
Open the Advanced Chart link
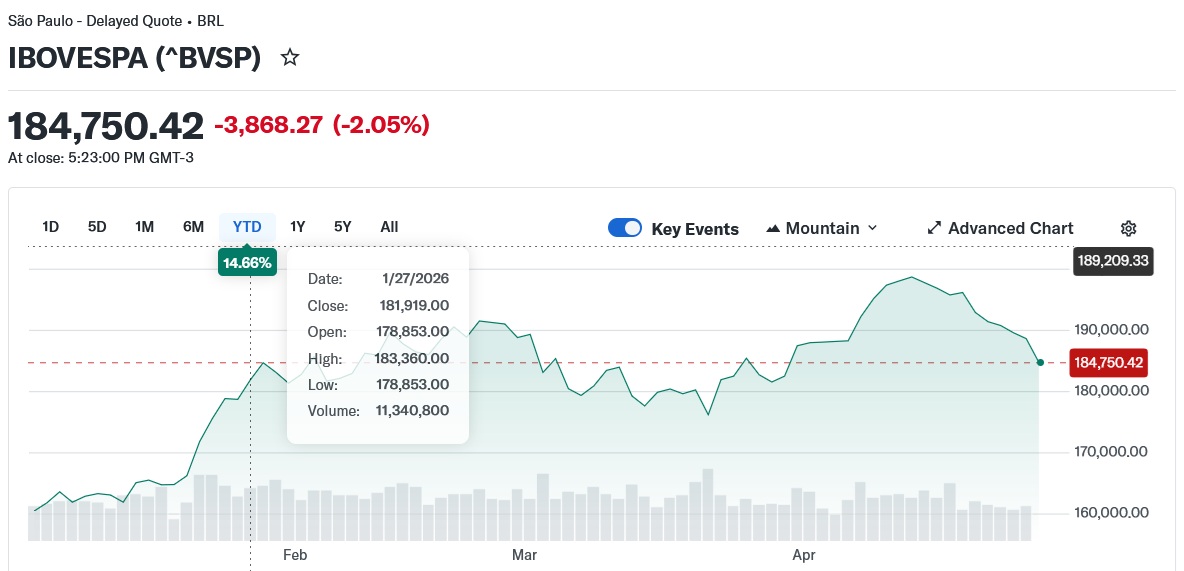pyautogui.click(x=1001, y=228)
